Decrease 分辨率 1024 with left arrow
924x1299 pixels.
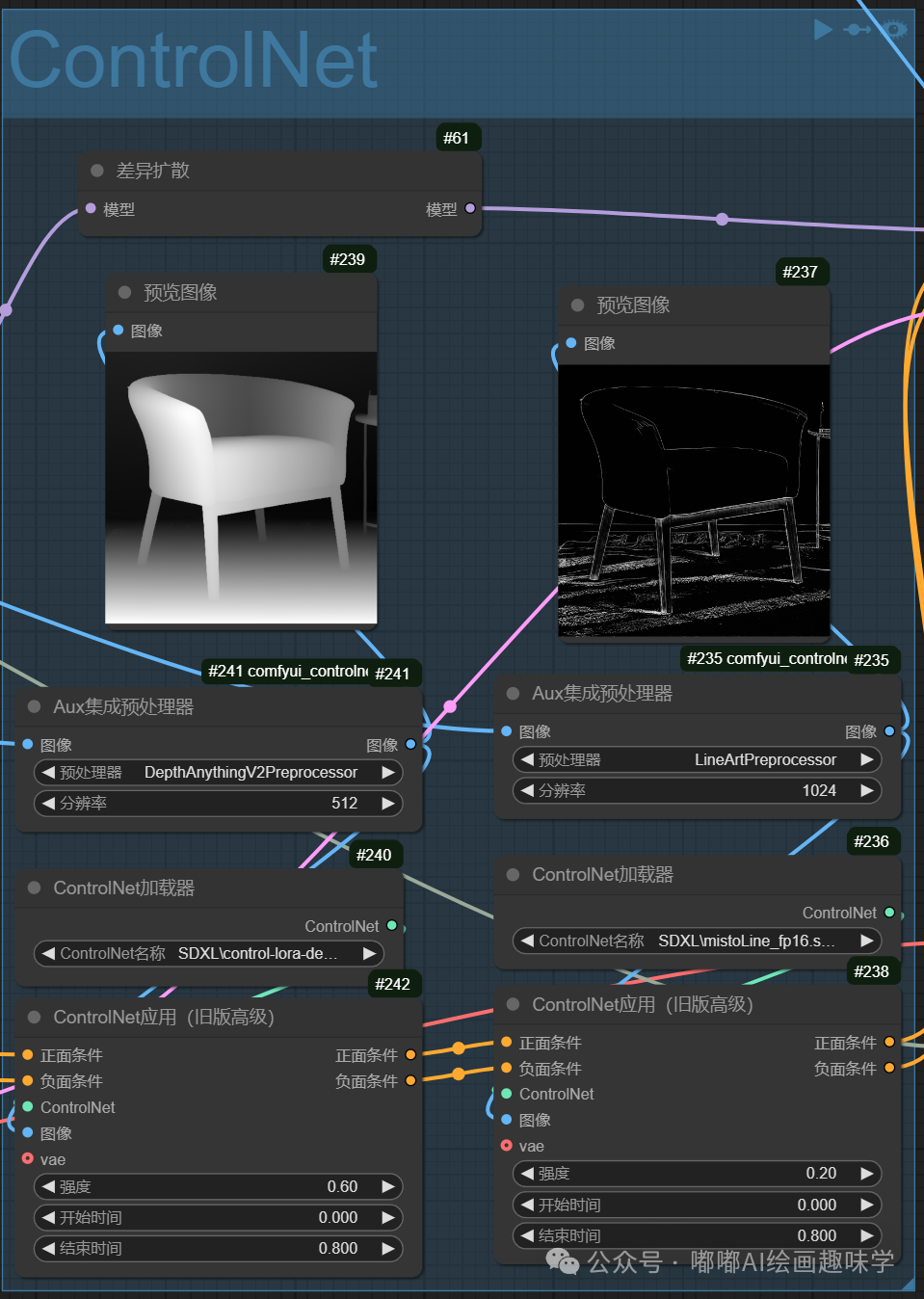tap(527, 790)
